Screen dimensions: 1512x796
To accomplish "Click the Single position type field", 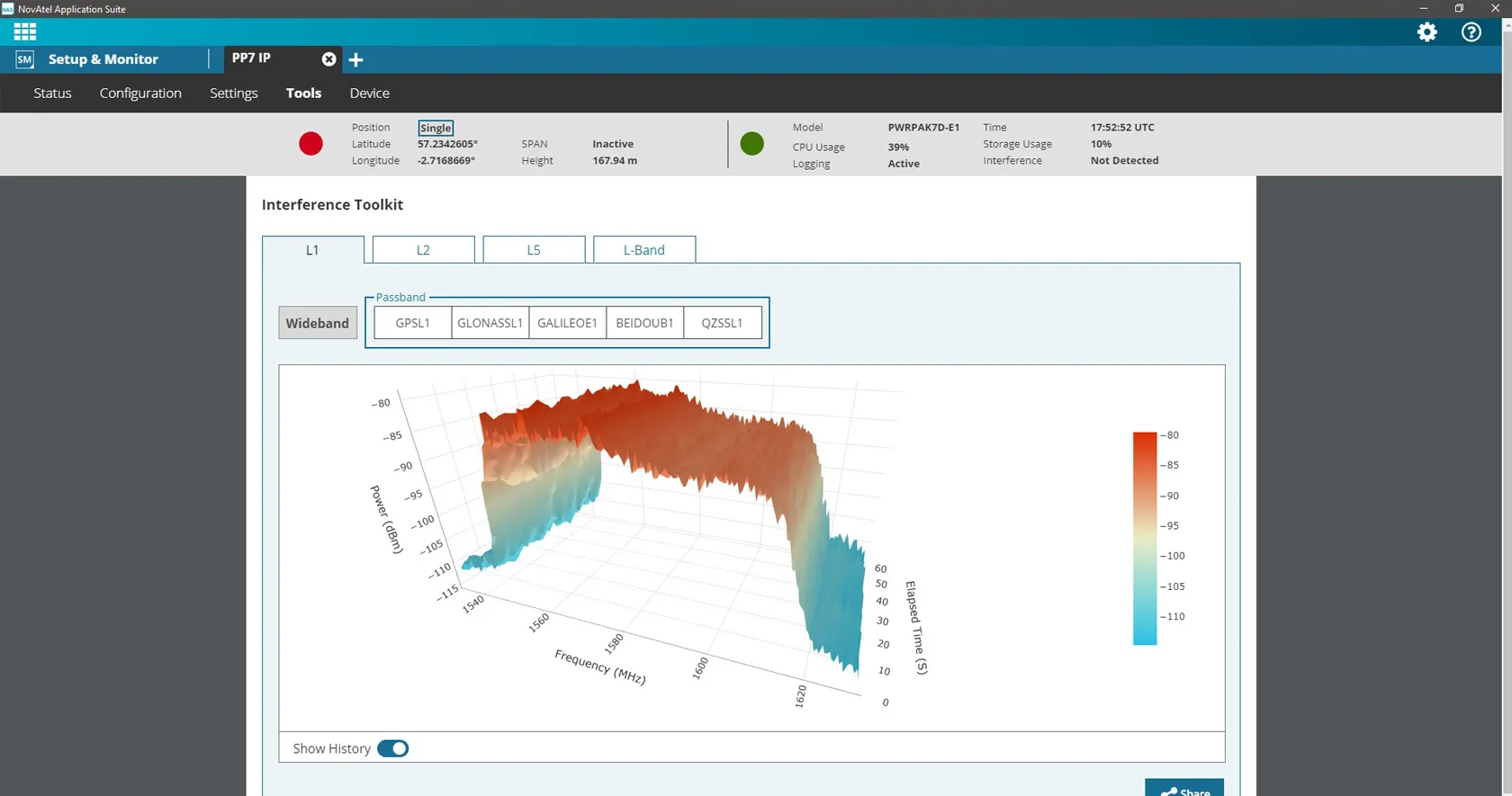I will point(436,128).
